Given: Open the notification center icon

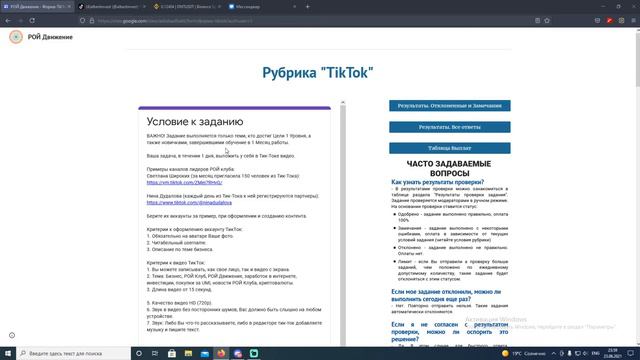Looking at the screenshot, I should 631,353.
